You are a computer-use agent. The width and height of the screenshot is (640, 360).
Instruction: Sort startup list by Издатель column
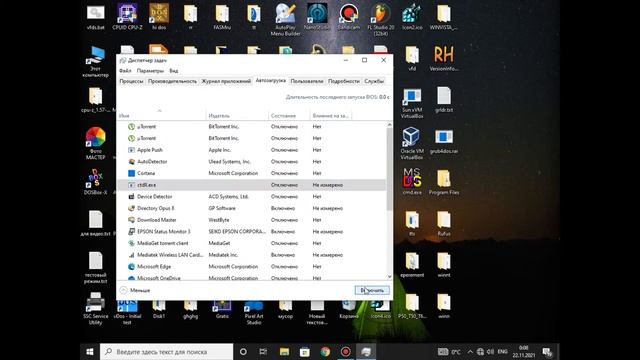237,116
